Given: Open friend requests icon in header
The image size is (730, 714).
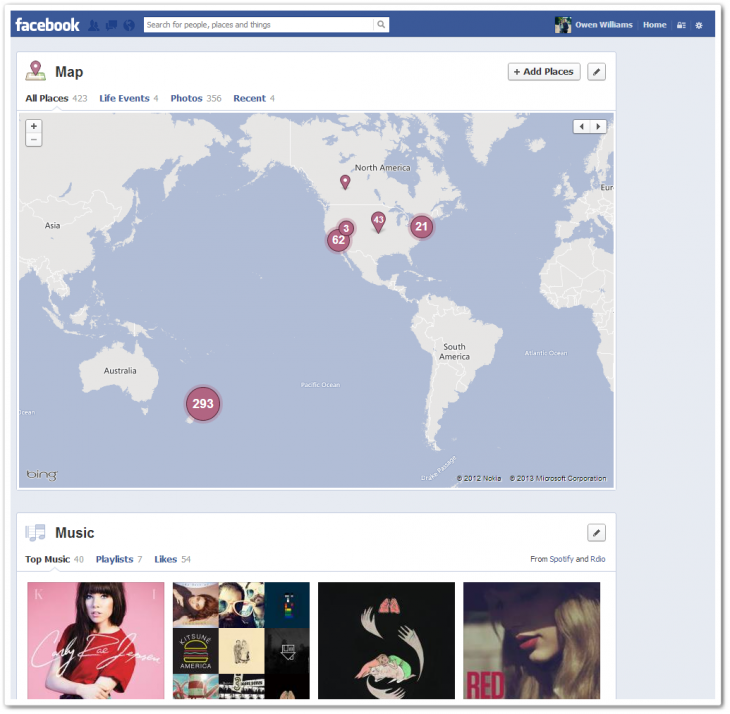Looking at the screenshot, I should pyautogui.click(x=94, y=25).
